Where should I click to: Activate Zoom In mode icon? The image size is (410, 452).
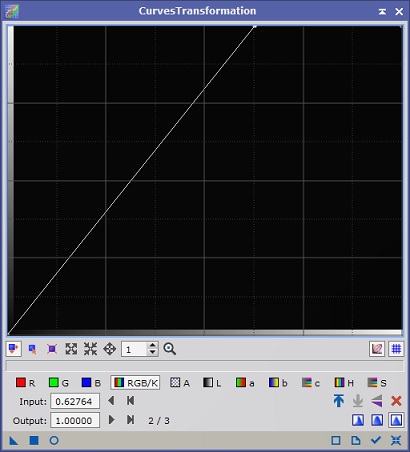tap(71, 349)
